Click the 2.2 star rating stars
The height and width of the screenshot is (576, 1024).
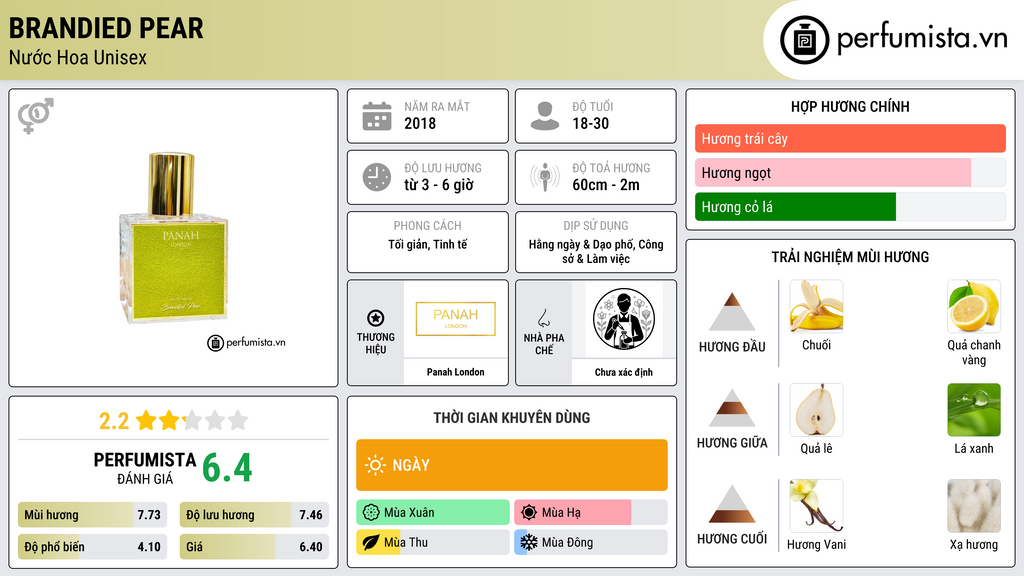193,420
